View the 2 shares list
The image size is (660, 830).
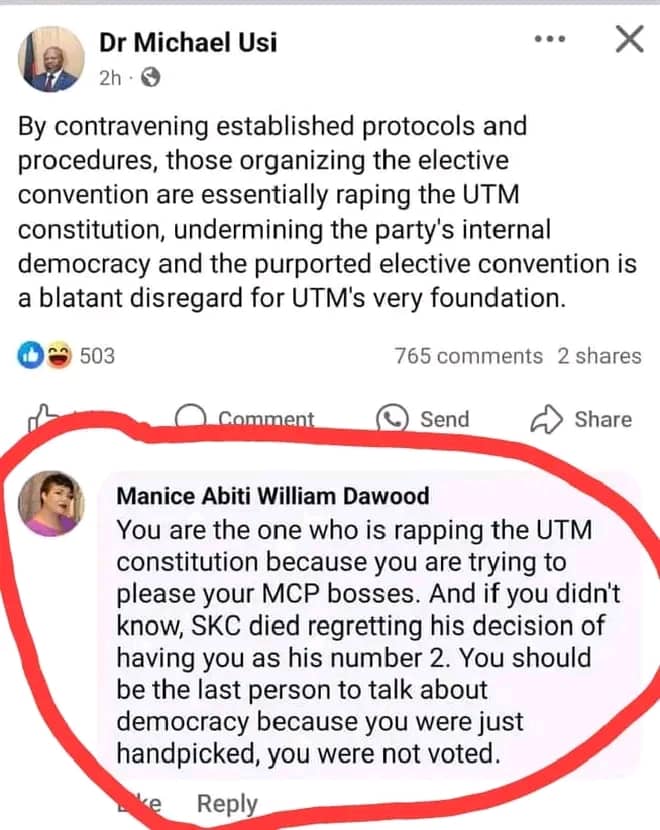click(x=599, y=356)
